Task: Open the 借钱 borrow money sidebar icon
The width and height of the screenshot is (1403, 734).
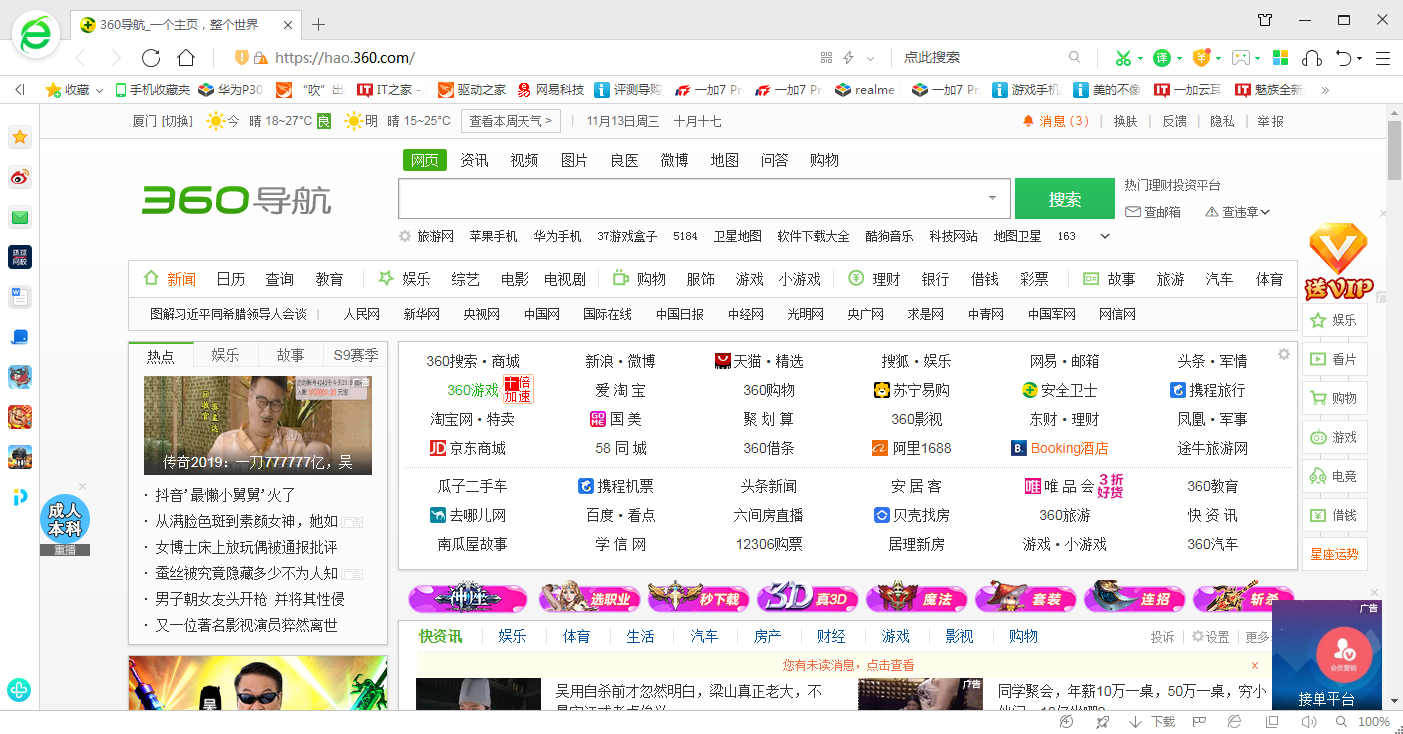Action: pyautogui.click(x=1334, y=515)
